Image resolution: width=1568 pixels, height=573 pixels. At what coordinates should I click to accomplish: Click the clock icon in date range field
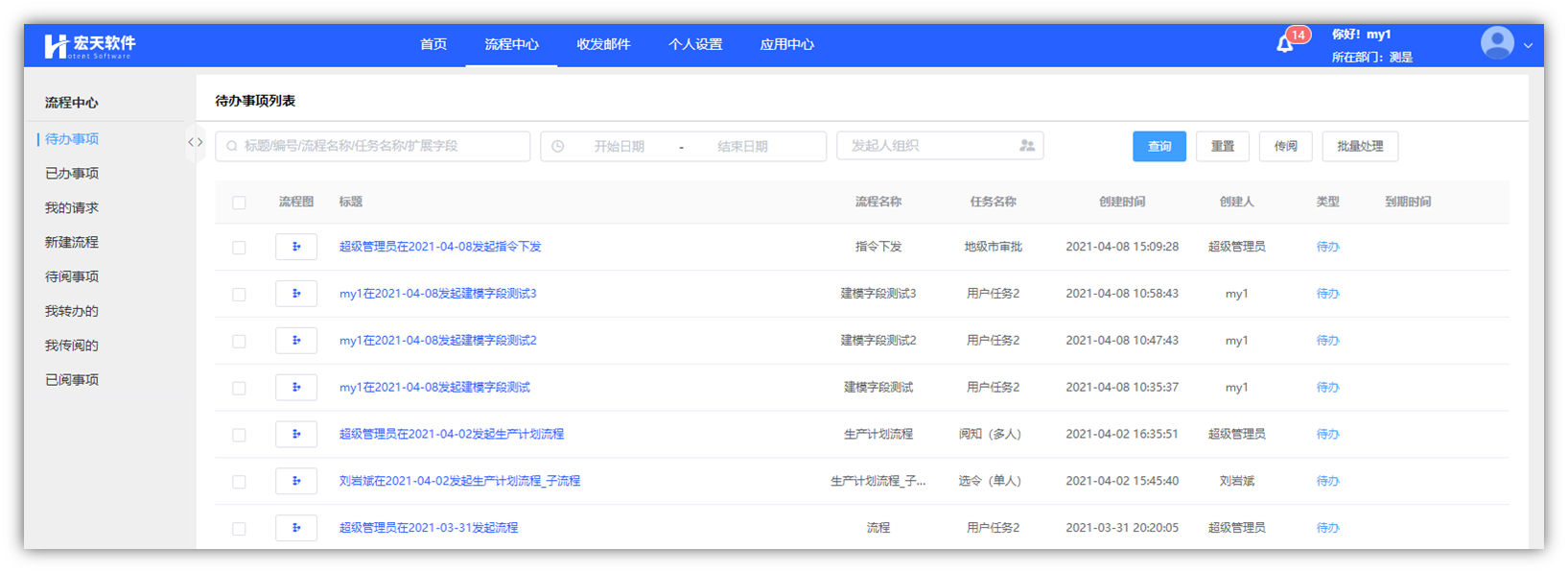coord(558,147)
